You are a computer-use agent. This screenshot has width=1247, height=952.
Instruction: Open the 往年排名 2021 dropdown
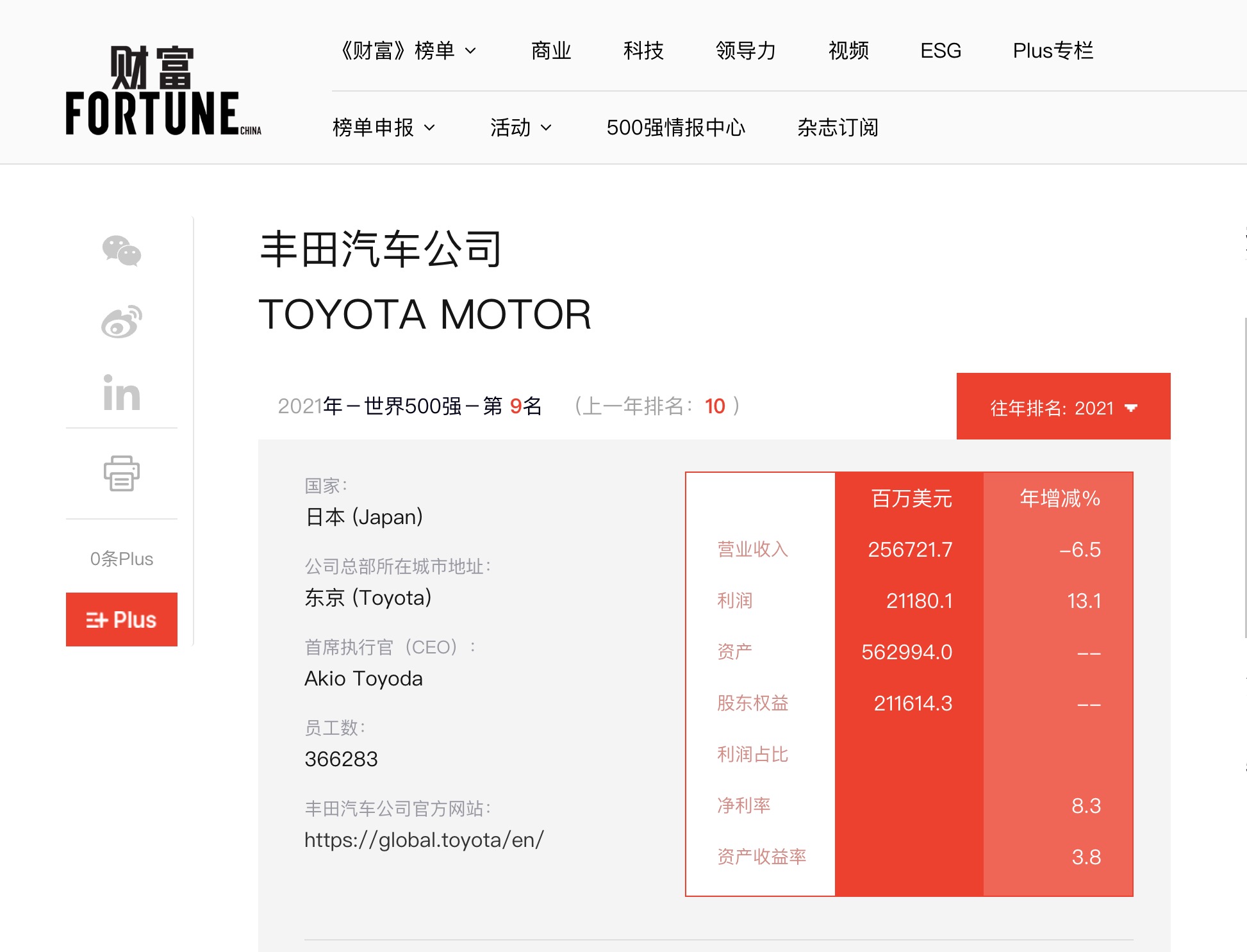tap(1063, 407)
